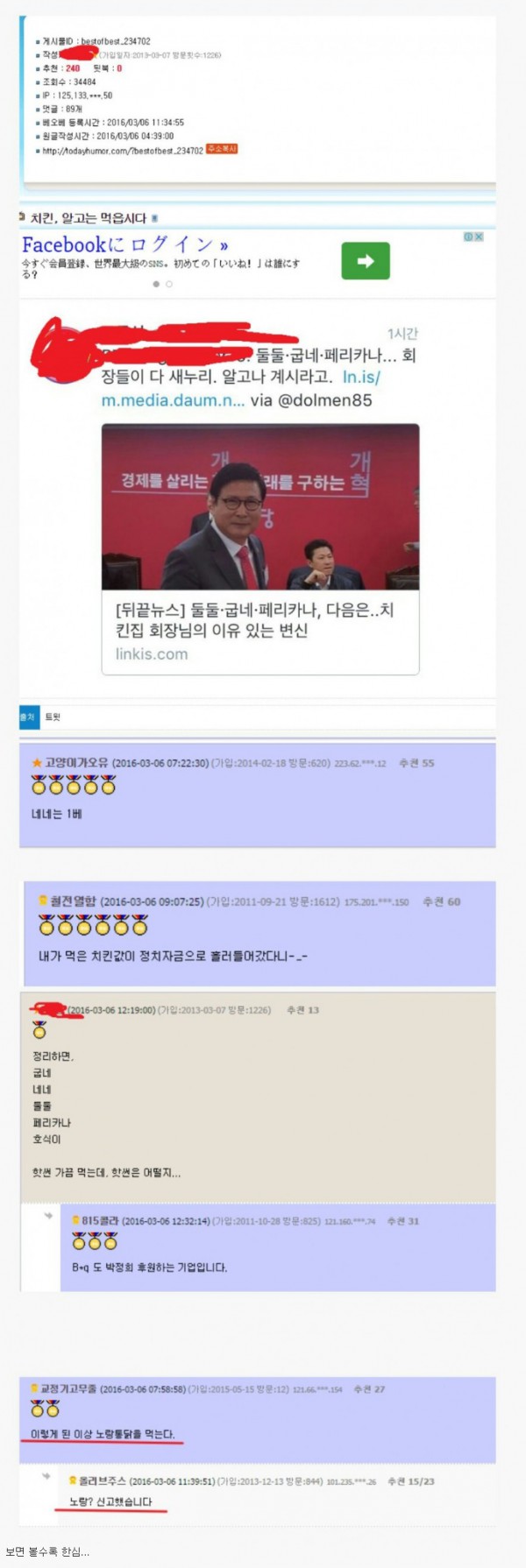Open the In.is short link in the tweet
Image resolution: width=526 pixels, height=1568 pixels.
pos(361,377)
